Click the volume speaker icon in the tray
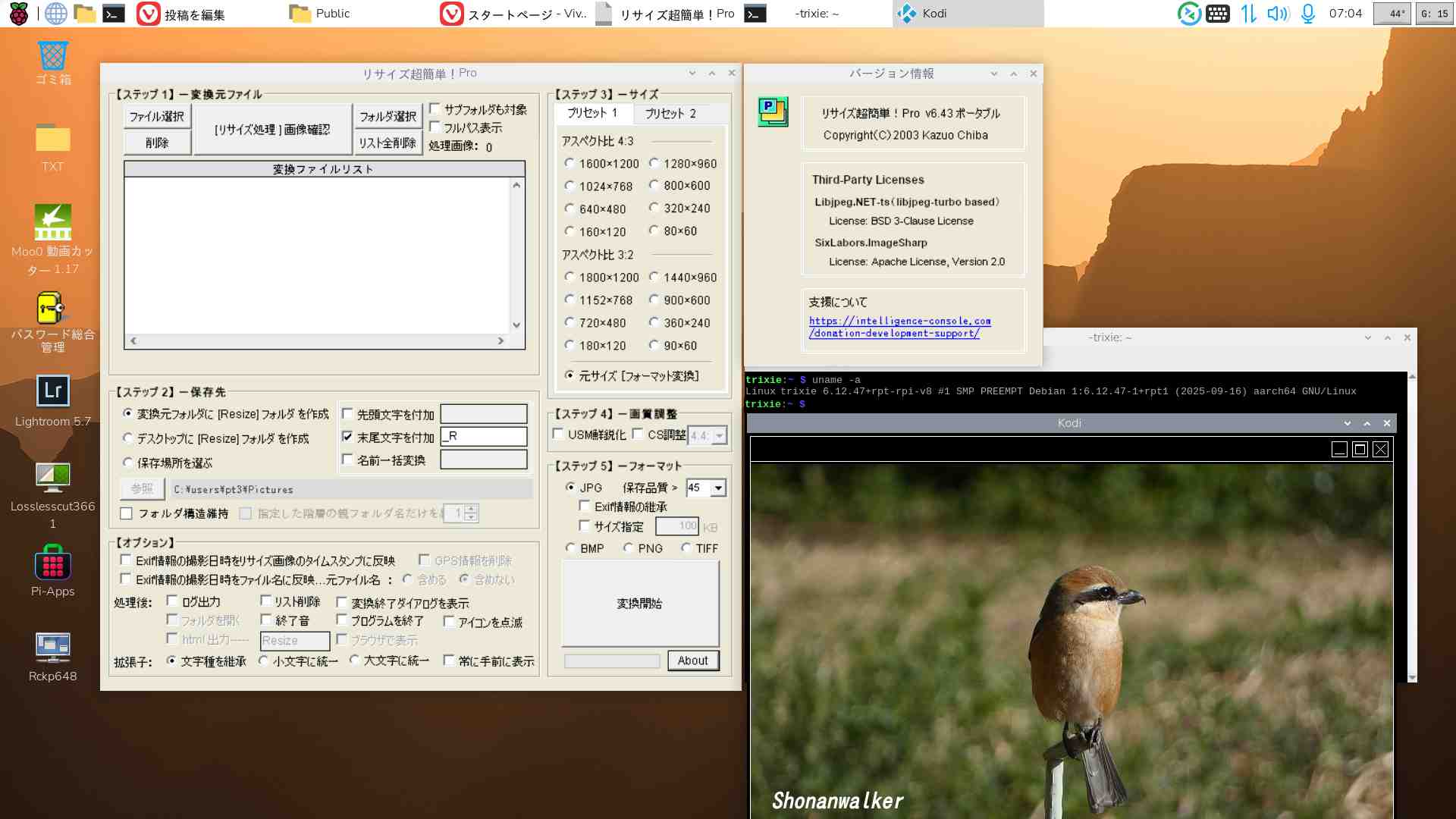The image size is (1456, 819). [x=1278, y=13]
